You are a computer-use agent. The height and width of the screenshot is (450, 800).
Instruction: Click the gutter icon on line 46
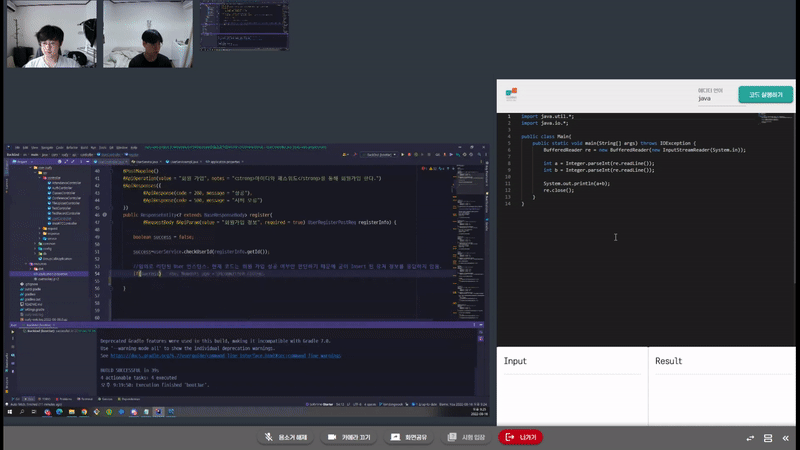click(105, 215)
